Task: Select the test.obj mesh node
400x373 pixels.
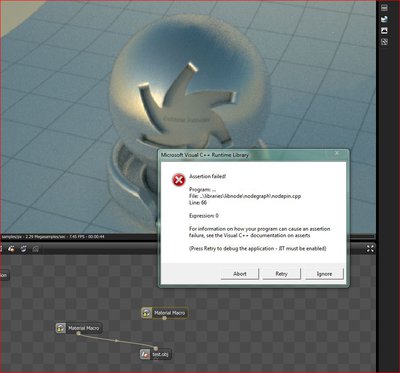Action: (x=155, y=354)
